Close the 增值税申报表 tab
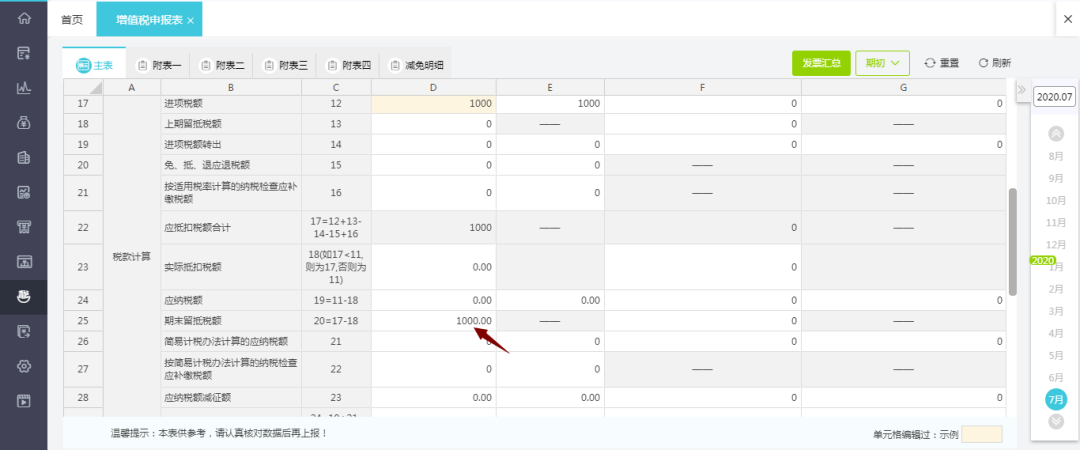This screenshot has width=1080, height=450. 190,20
